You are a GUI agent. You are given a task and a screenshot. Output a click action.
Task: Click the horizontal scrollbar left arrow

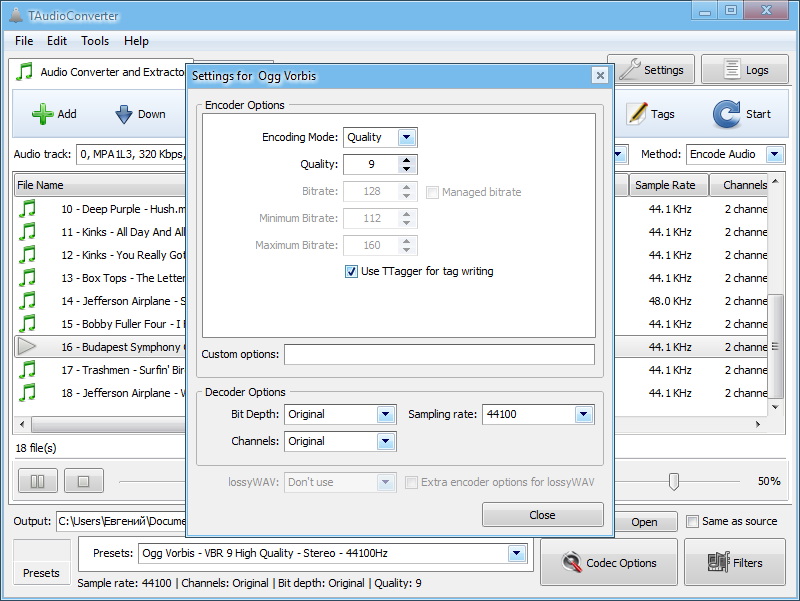coord(22,424)
